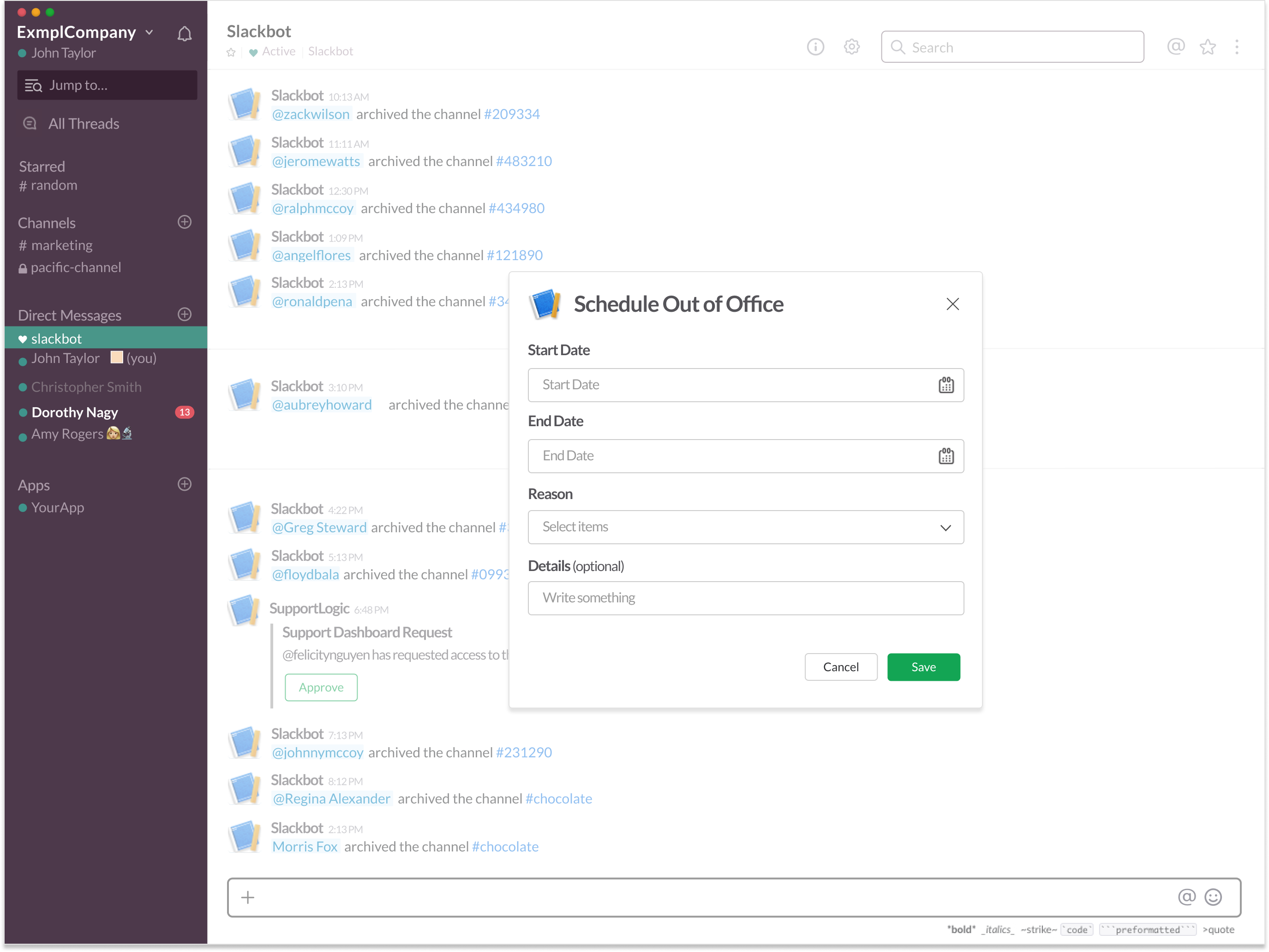Viewport: 1269px width, 952px height.
Task: Open the emoji picker smiley icon
Action: coord(1213,897)
